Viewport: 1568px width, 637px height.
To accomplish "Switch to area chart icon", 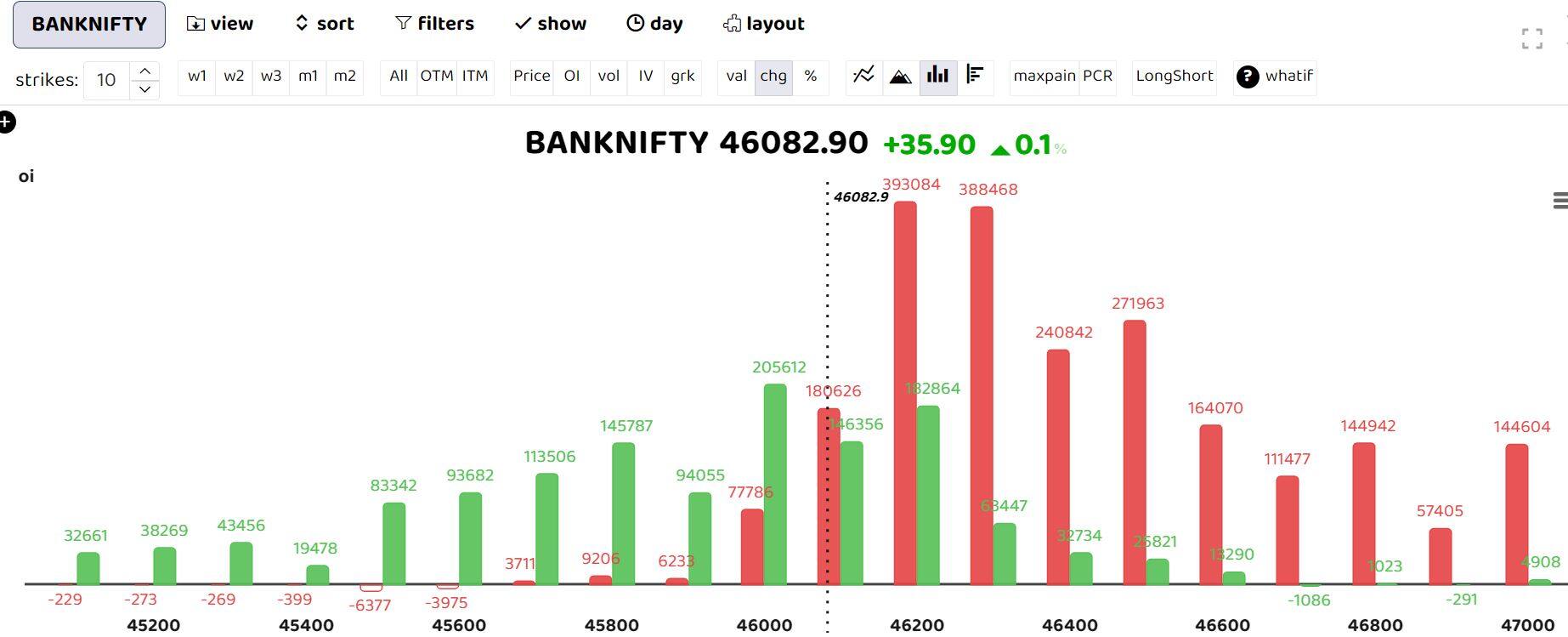I will pos(901,77).
